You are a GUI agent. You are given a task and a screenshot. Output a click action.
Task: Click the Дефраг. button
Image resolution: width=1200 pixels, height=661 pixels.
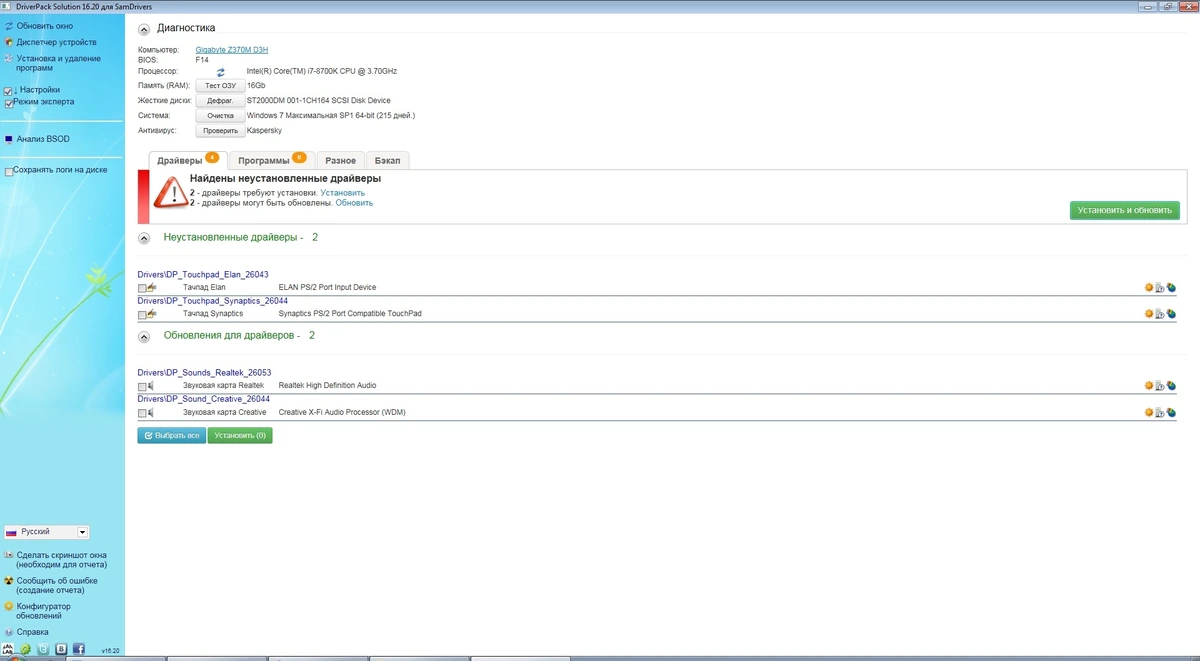[220, 101]
